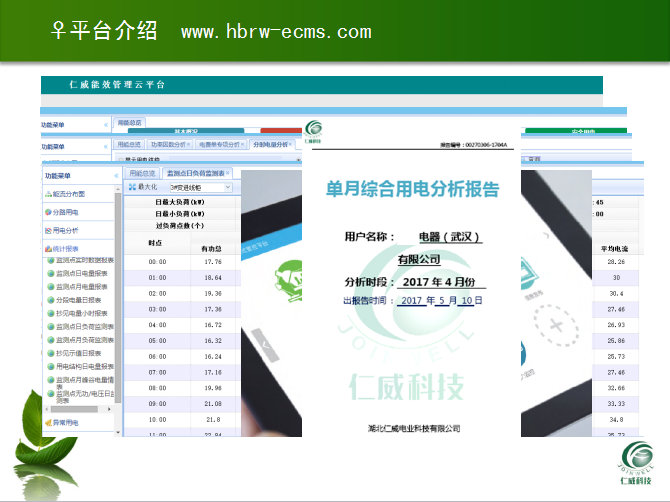This screenshot has width=670, height=502.
Task: Expand the 用电分析 accordion section
Action: click(x=79, y=230)
